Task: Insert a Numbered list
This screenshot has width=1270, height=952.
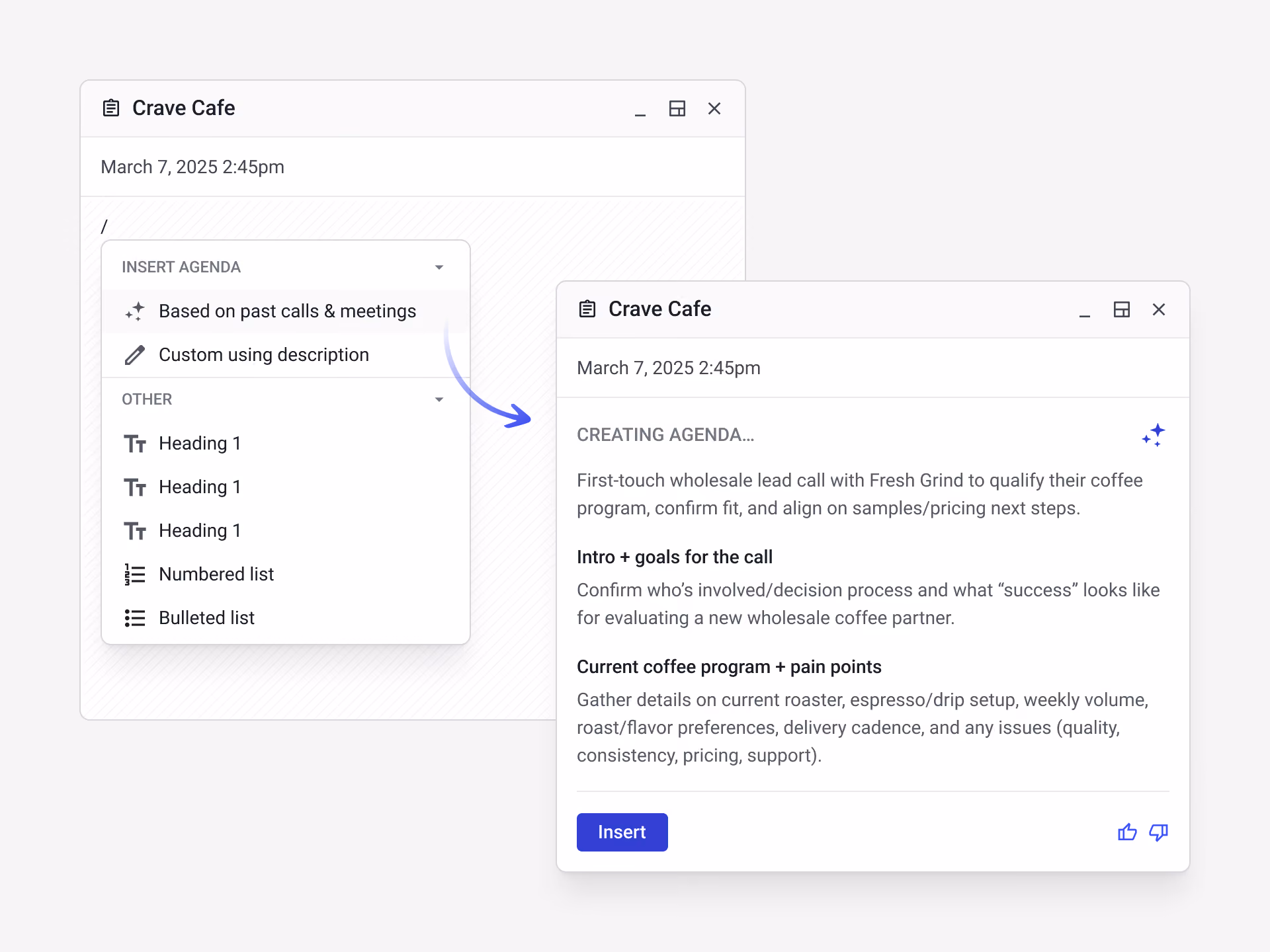Action: tap(286, 575)
